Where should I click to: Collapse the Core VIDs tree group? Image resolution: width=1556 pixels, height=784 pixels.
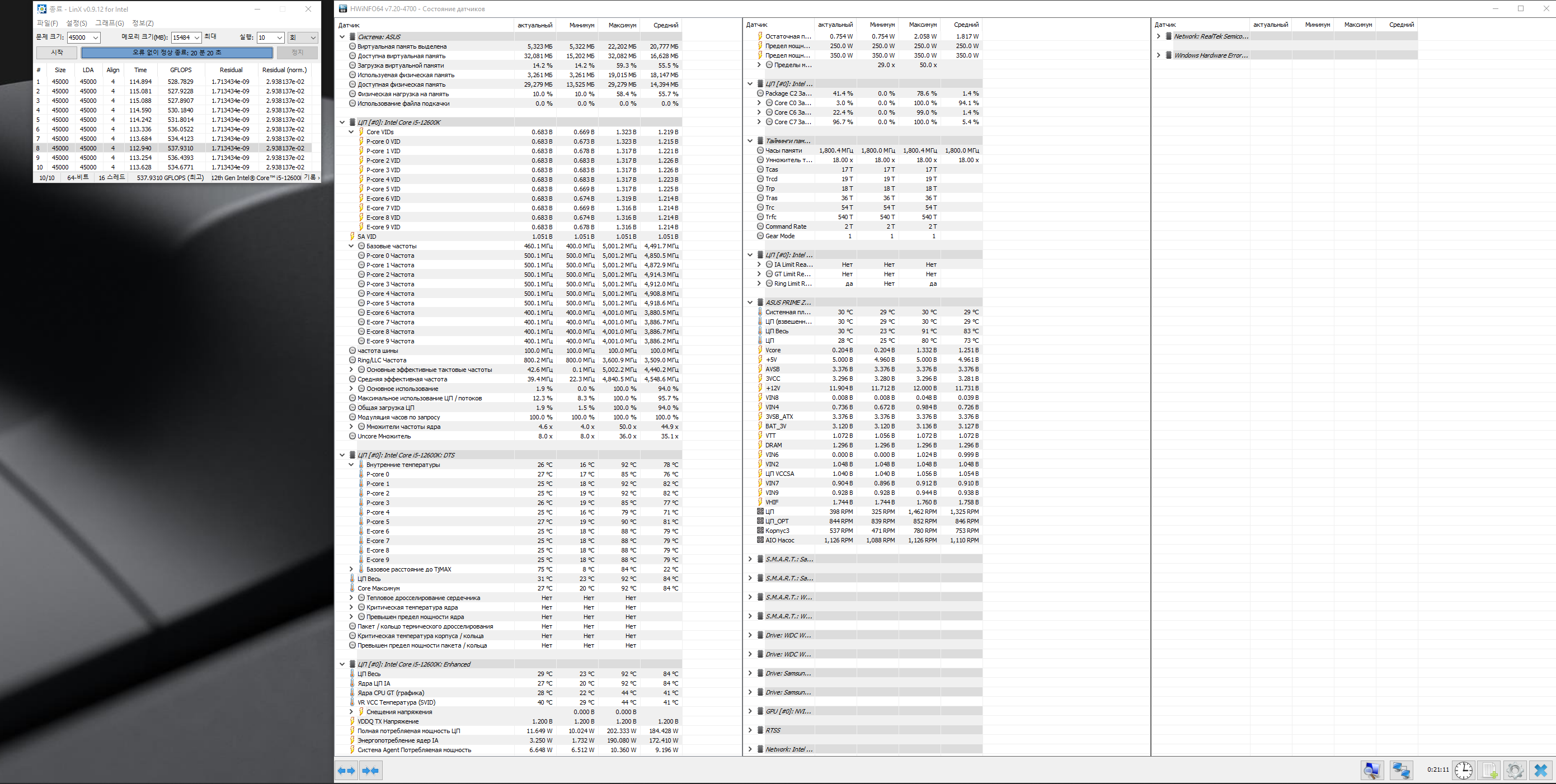pyautogui.click(x=351, y=131)
